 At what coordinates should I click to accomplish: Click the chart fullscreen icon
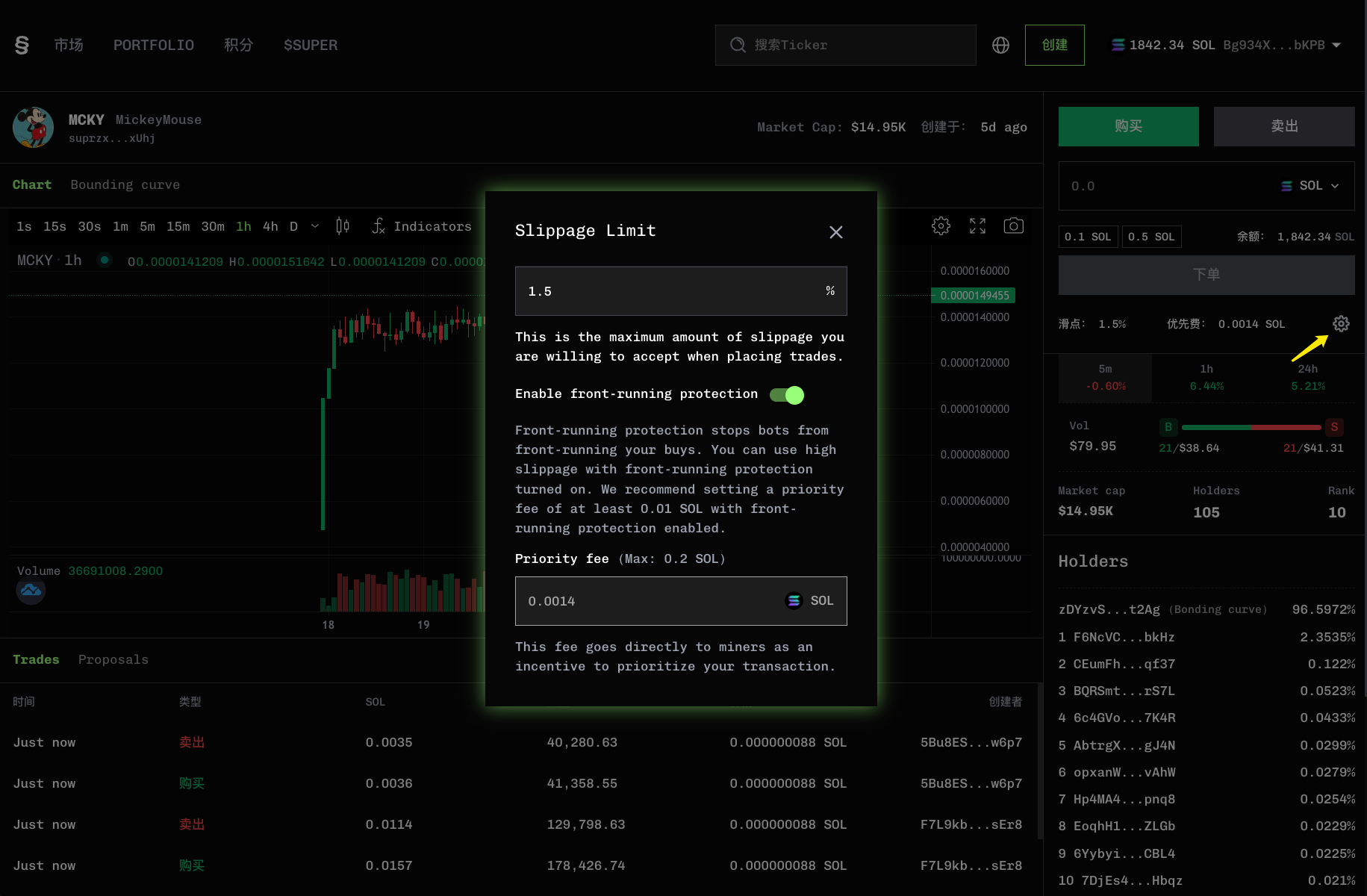(x=977, y=226)
